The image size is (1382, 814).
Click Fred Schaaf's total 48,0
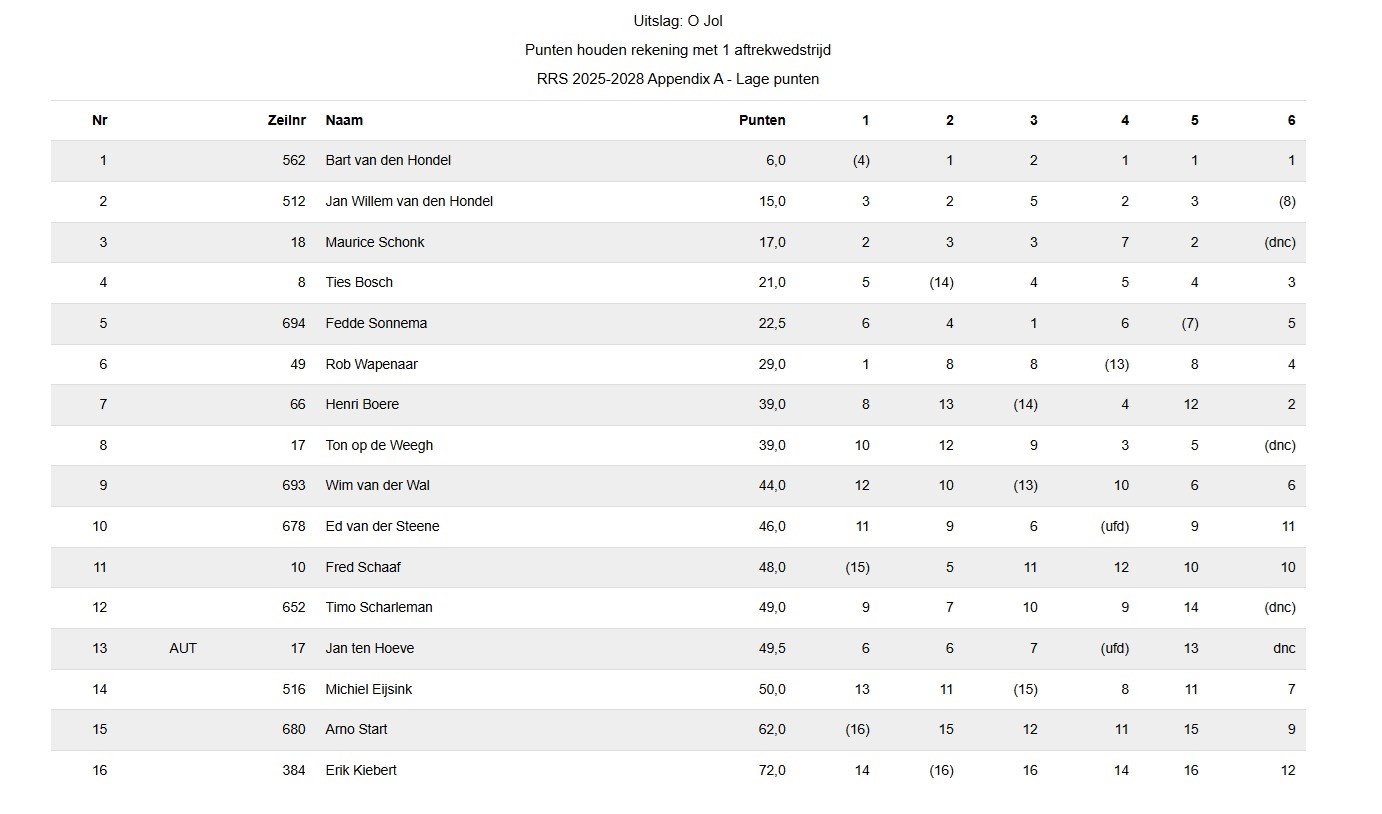pyautogui.click(x=772, y=567)
